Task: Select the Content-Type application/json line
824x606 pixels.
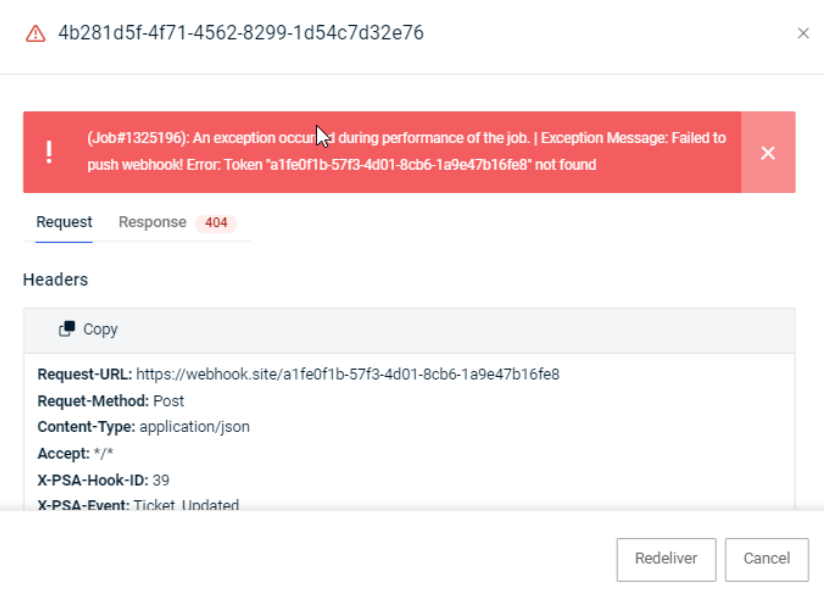Action: tap(144, 427)
